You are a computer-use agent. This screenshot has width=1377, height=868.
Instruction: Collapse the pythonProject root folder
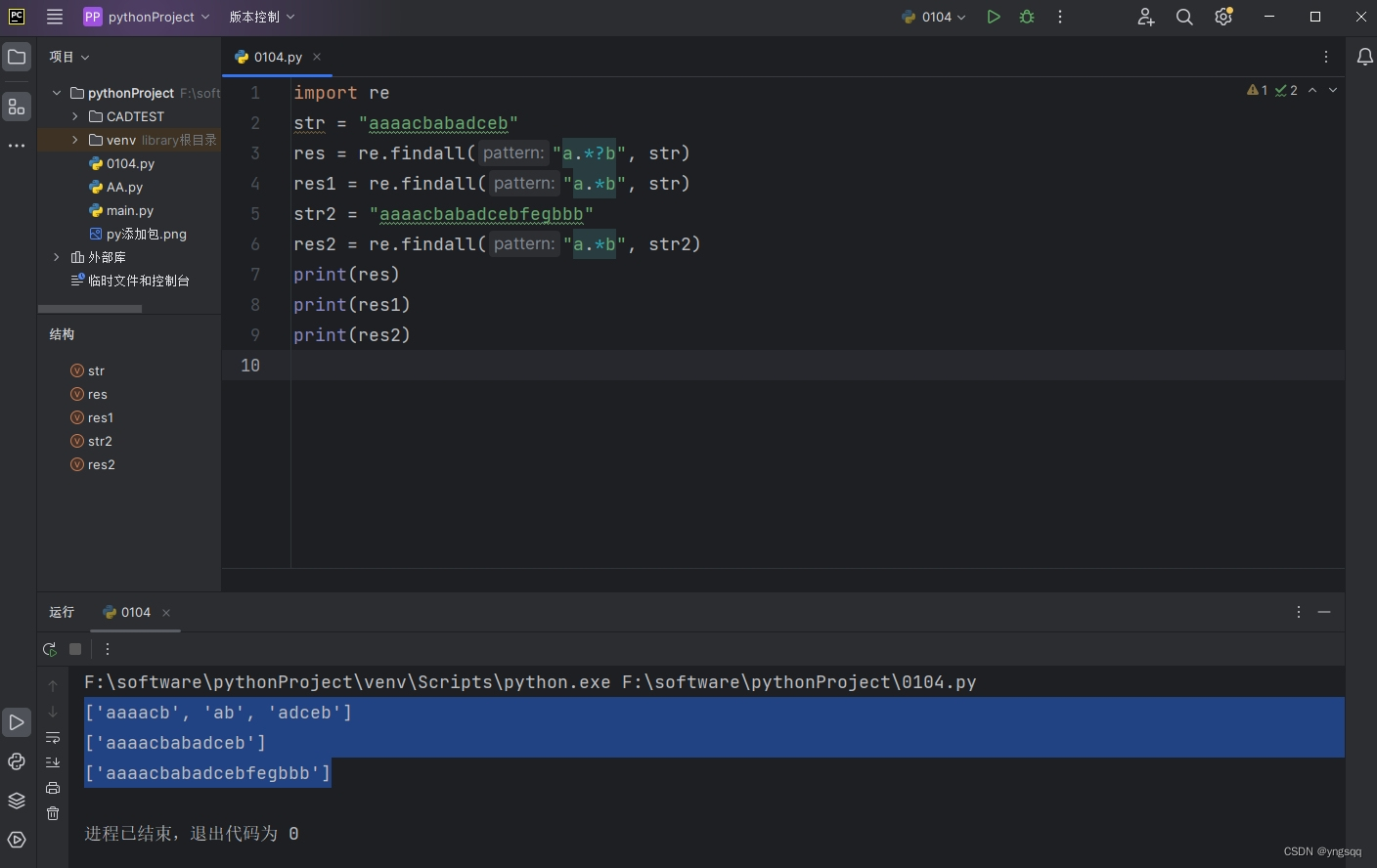(57, 93)
